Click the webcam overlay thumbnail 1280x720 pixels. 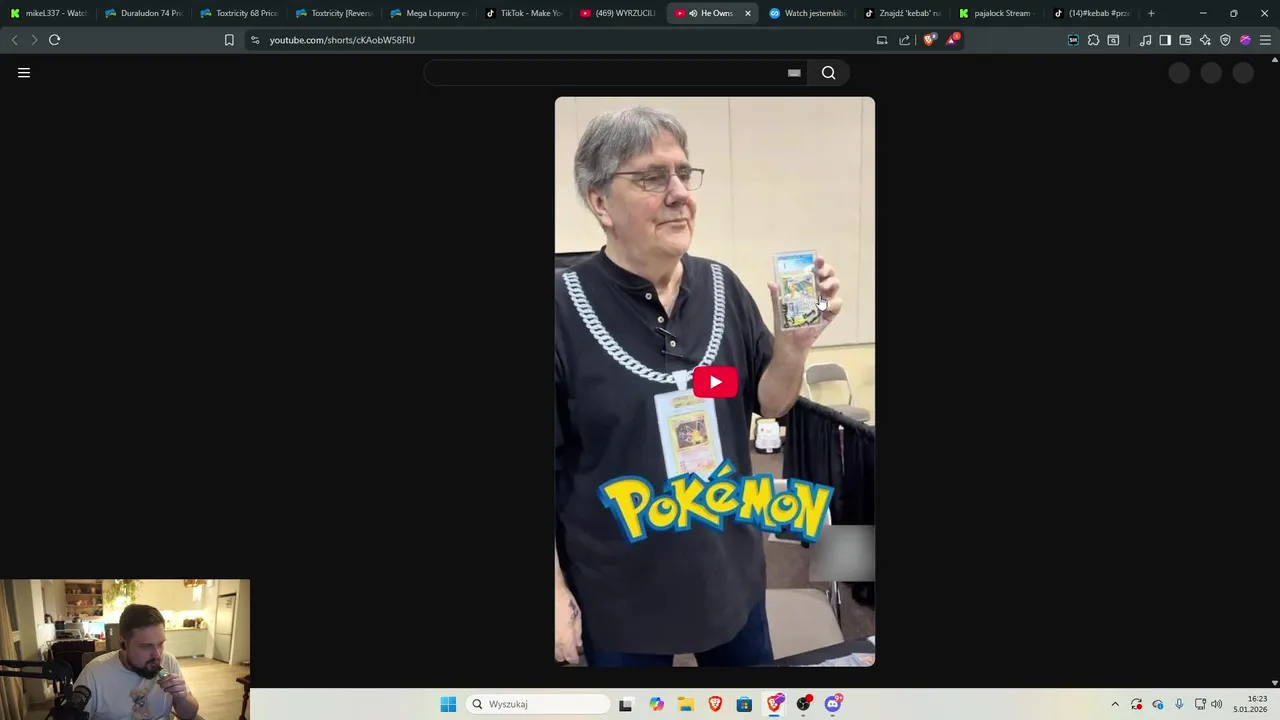point(125,649)
